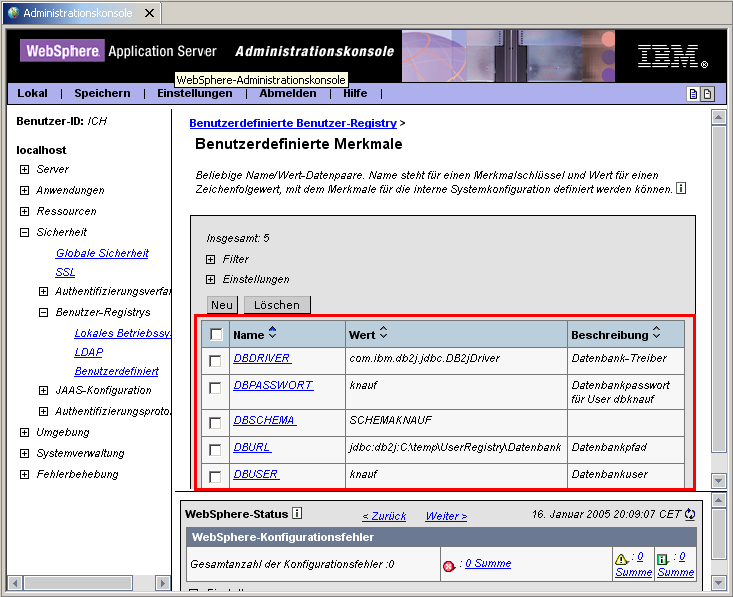Open Einstellungen in the menu bar
This screenshot has width=733, height=597.
(x=194, y=93)
